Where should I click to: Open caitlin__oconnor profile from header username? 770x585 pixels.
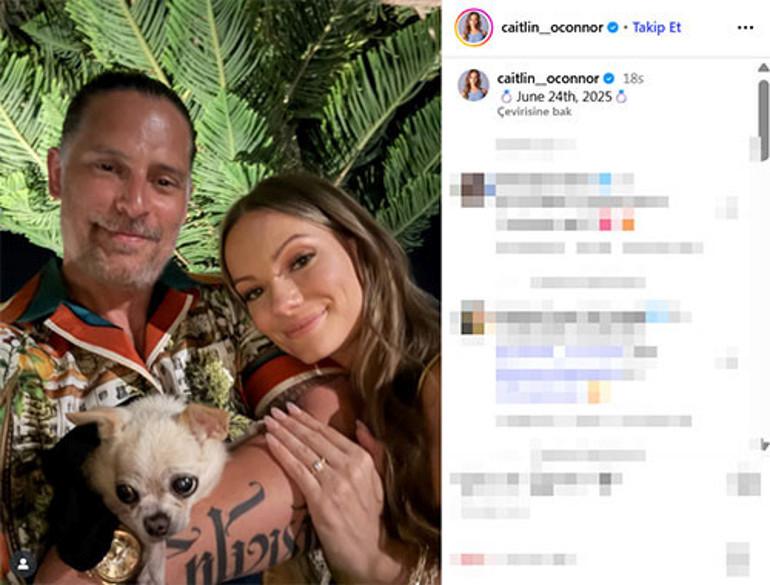tap(552, 28)
